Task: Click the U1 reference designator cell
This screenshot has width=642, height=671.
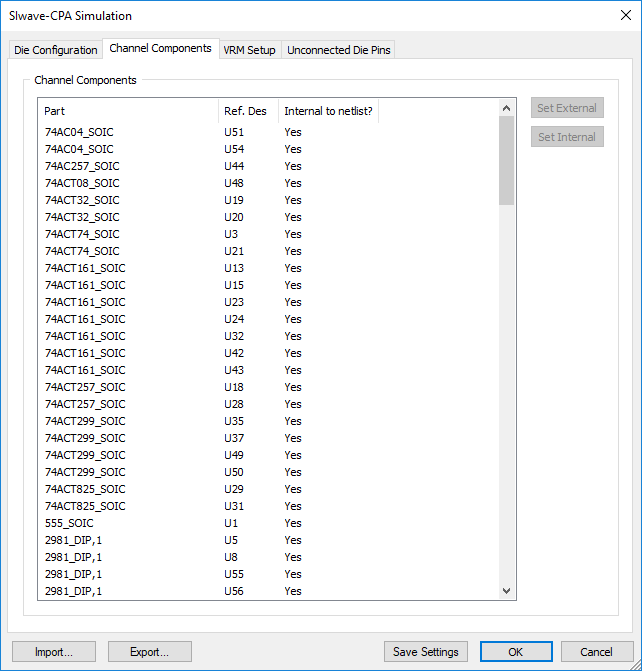Action: click(231, 523)
